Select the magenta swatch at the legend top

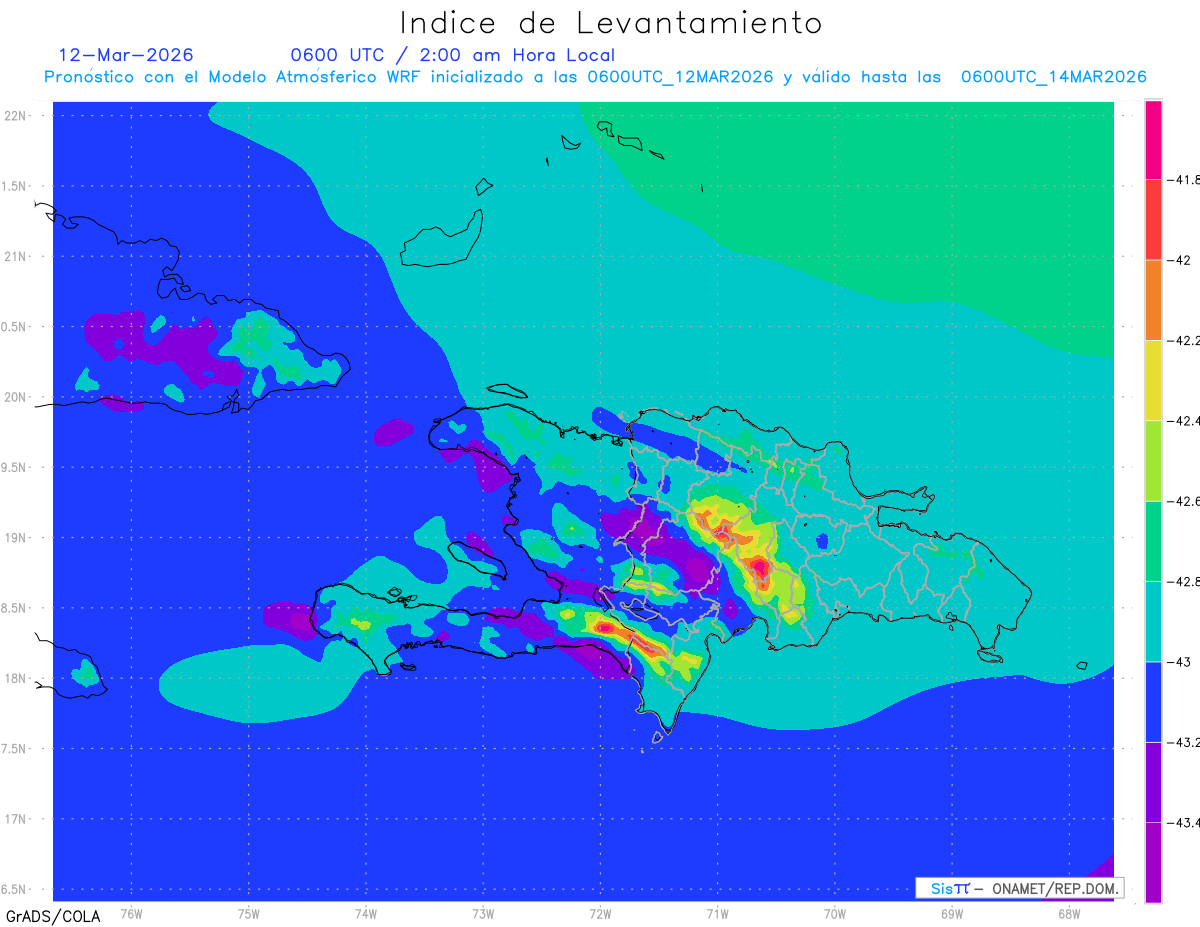[1153, 140]
